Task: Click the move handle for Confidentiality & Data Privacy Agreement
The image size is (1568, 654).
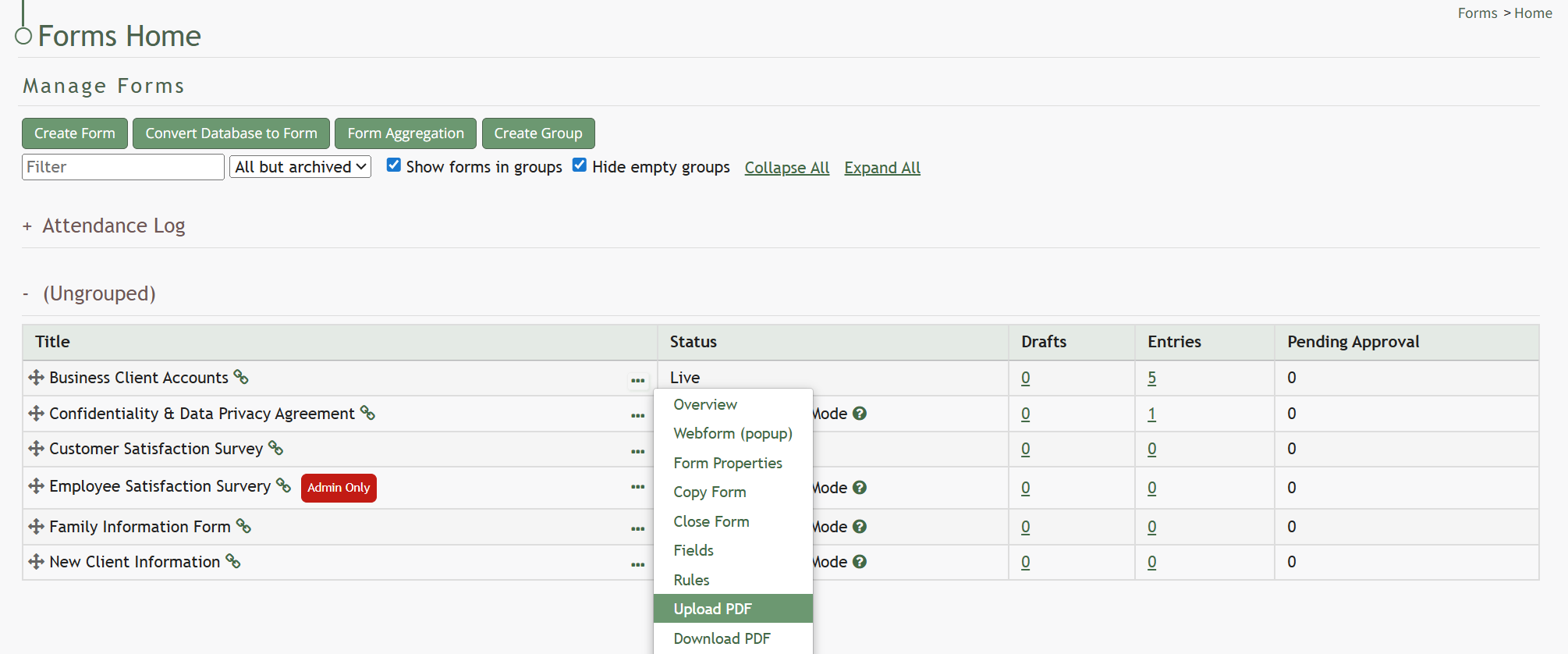Action: click(x=36, y=414)
